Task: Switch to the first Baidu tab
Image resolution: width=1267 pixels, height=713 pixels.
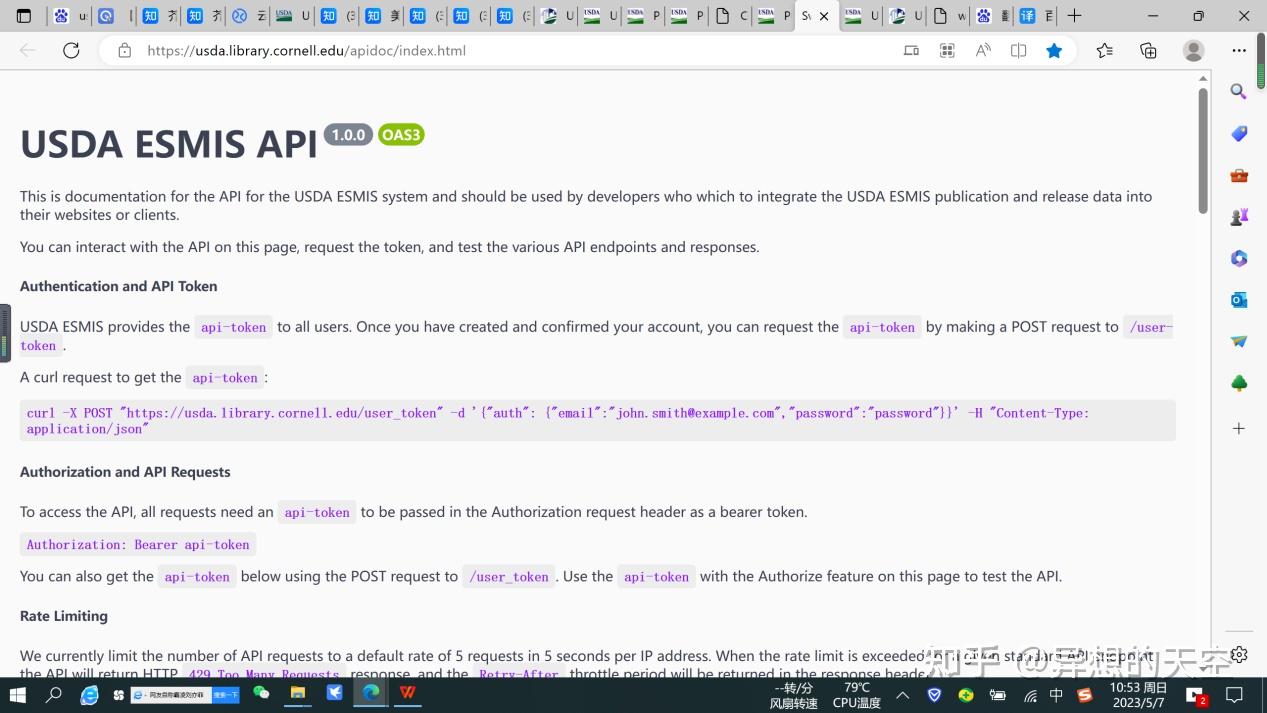Action: point(71,16)
